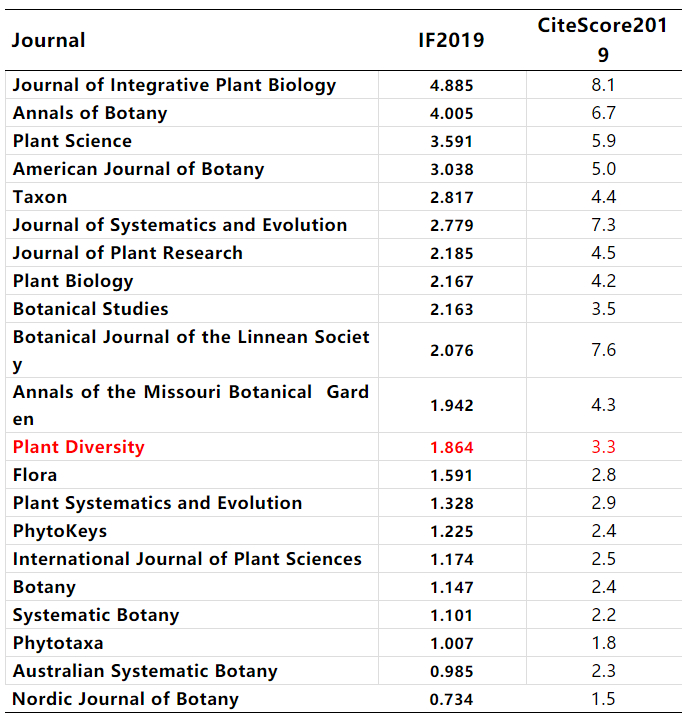Select the Annals of Botany row name
The image size is (684, 720).
tap(90, 113)
